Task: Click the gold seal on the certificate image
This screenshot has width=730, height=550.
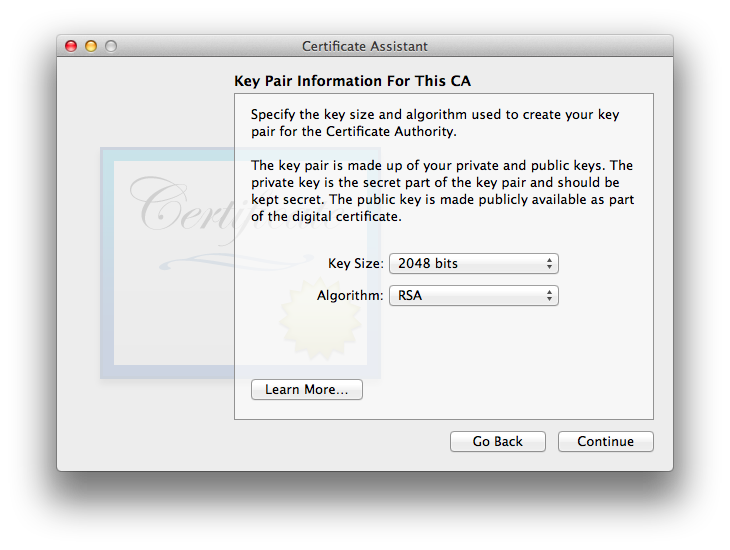Action: coord(315,320)
